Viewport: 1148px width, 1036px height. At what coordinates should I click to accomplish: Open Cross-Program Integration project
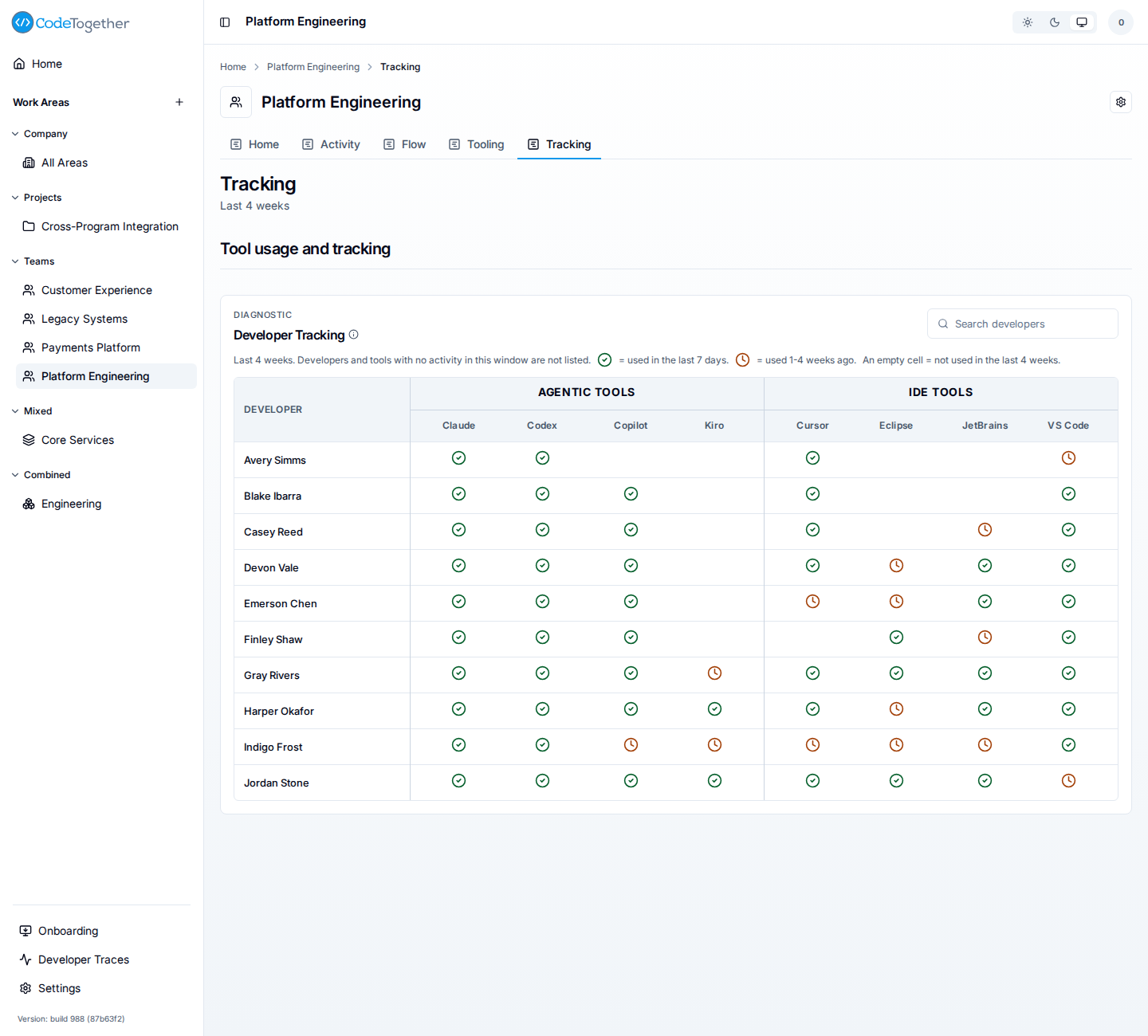(106, 226)
